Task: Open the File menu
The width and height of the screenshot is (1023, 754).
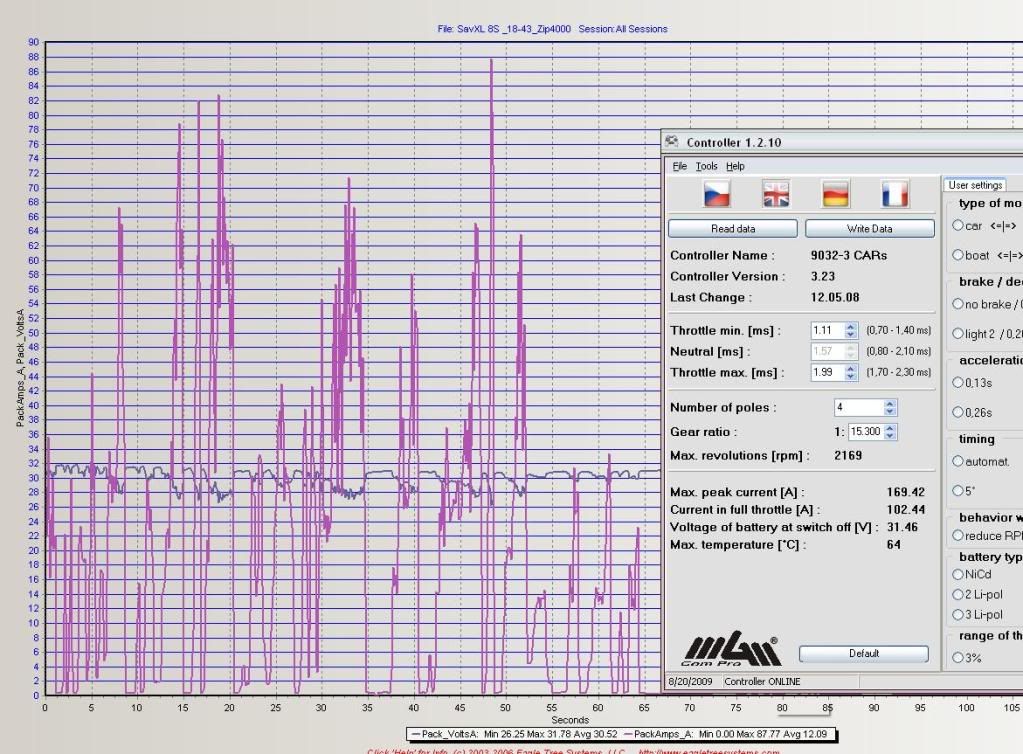Action: pyautogui.click(x=680, y=166)
